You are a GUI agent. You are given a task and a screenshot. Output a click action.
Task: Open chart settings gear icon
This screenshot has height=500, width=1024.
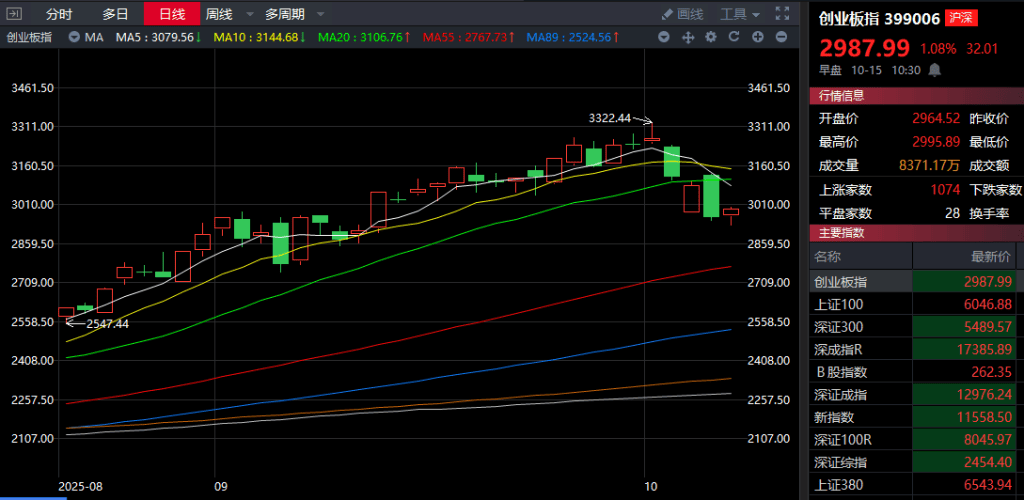point(711,37)
